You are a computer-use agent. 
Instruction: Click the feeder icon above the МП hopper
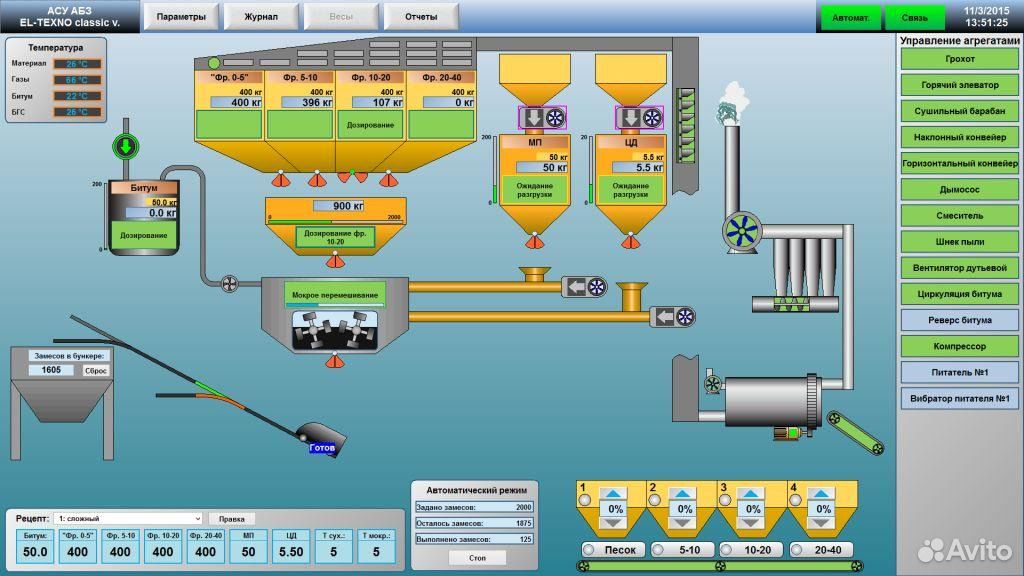click(x=543, y=118)
